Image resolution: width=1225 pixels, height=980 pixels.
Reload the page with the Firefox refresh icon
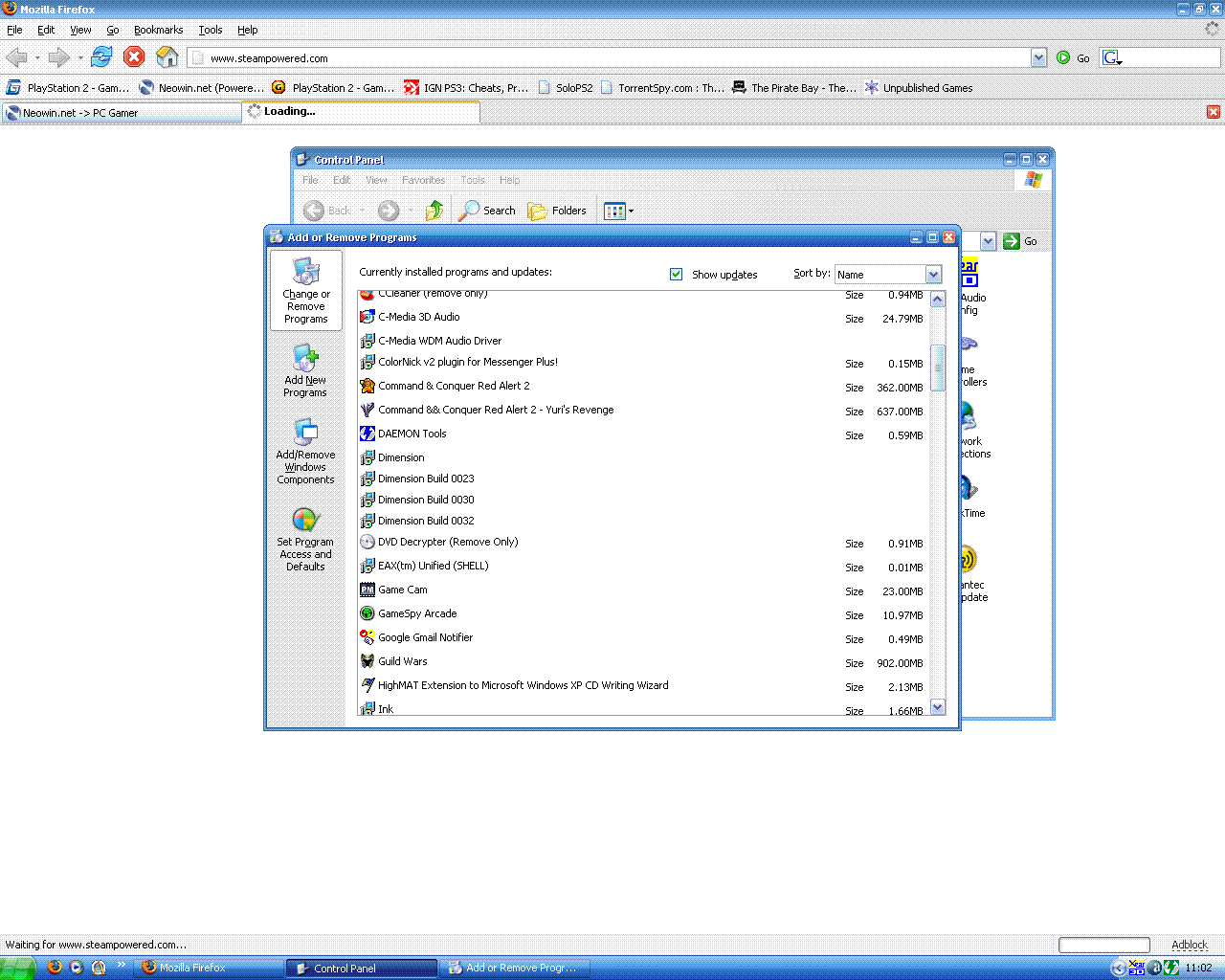click(x=101, y=57)
